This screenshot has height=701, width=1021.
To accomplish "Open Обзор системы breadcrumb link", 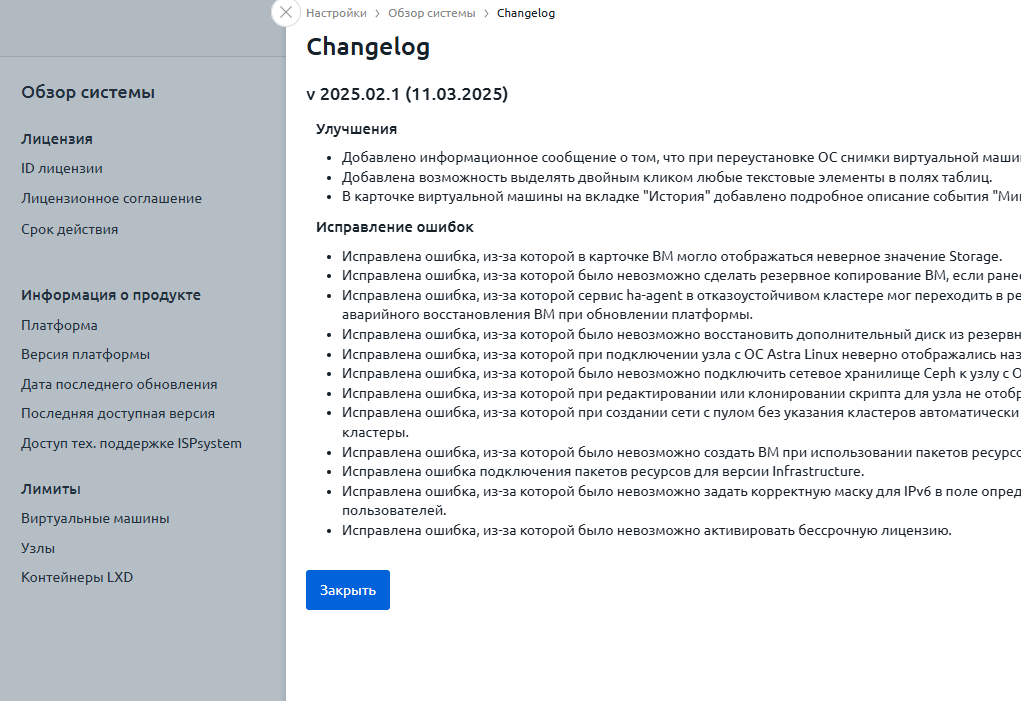I will click(x=432, y=13).
